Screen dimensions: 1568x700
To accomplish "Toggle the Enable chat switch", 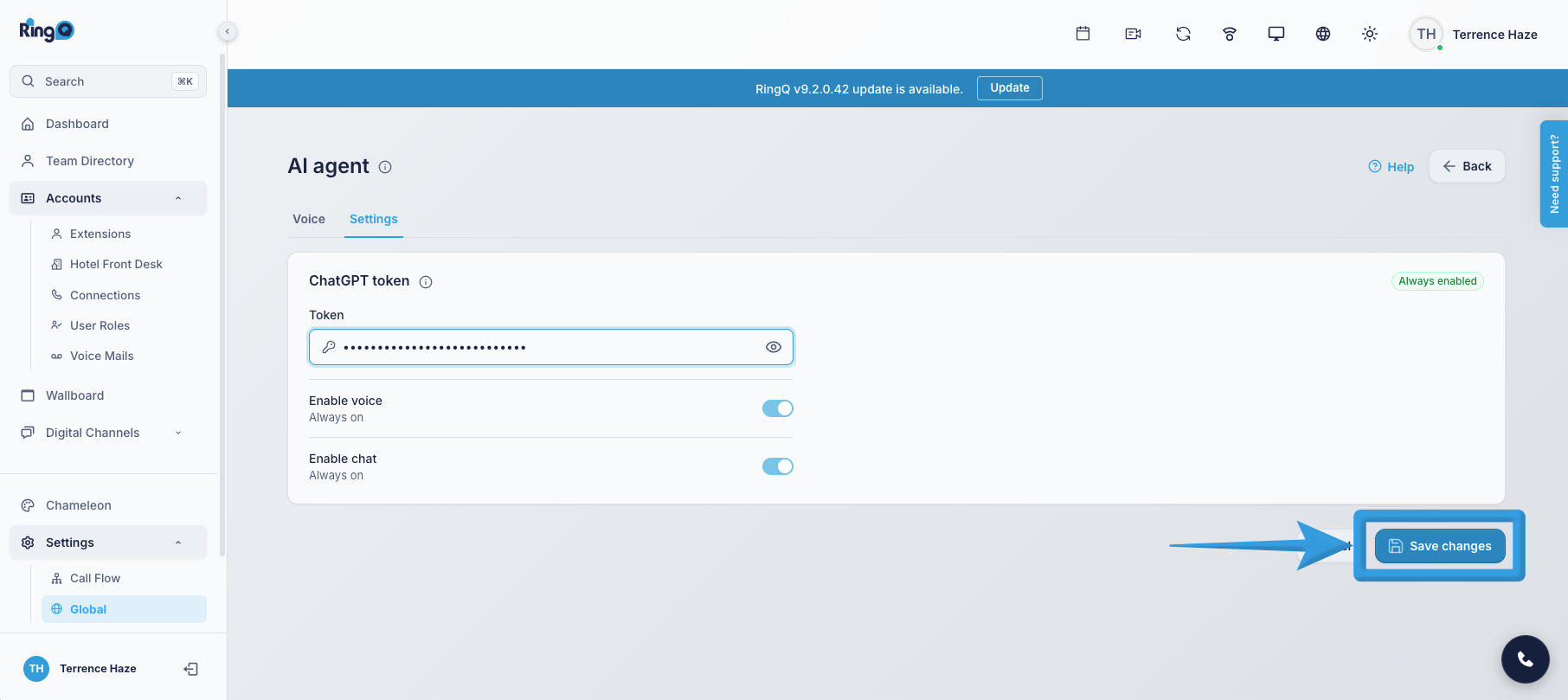I will click(778, 466).
